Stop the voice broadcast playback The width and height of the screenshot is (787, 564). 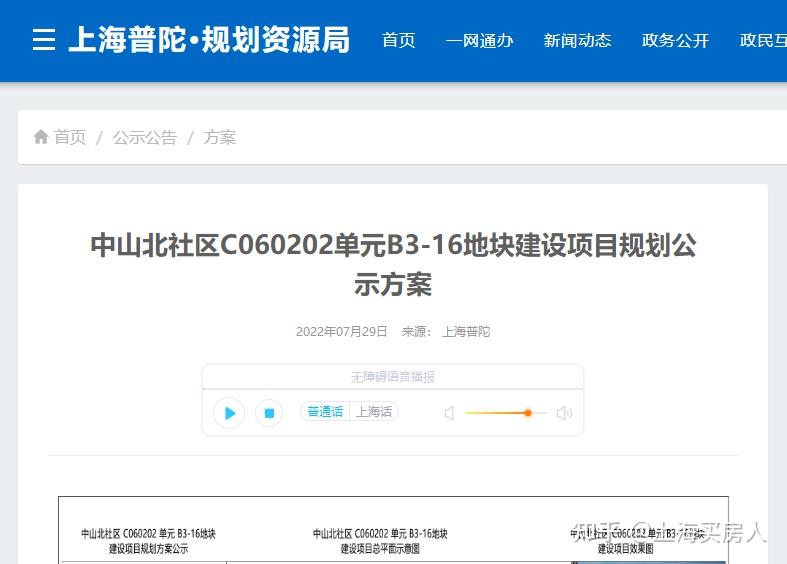[269, 412]
